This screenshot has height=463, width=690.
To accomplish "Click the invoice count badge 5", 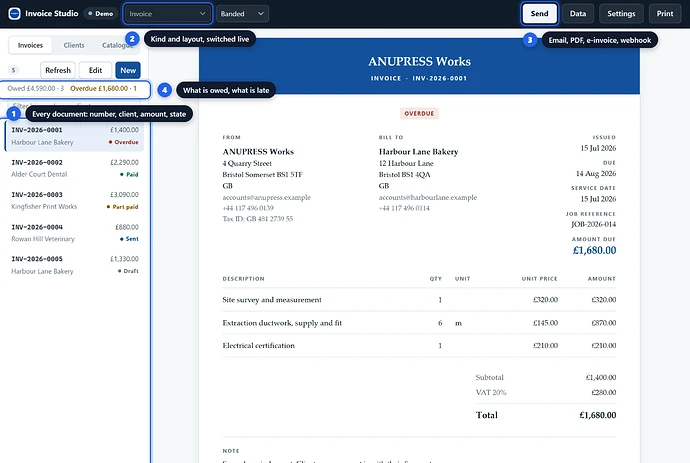I will [14, 70].
